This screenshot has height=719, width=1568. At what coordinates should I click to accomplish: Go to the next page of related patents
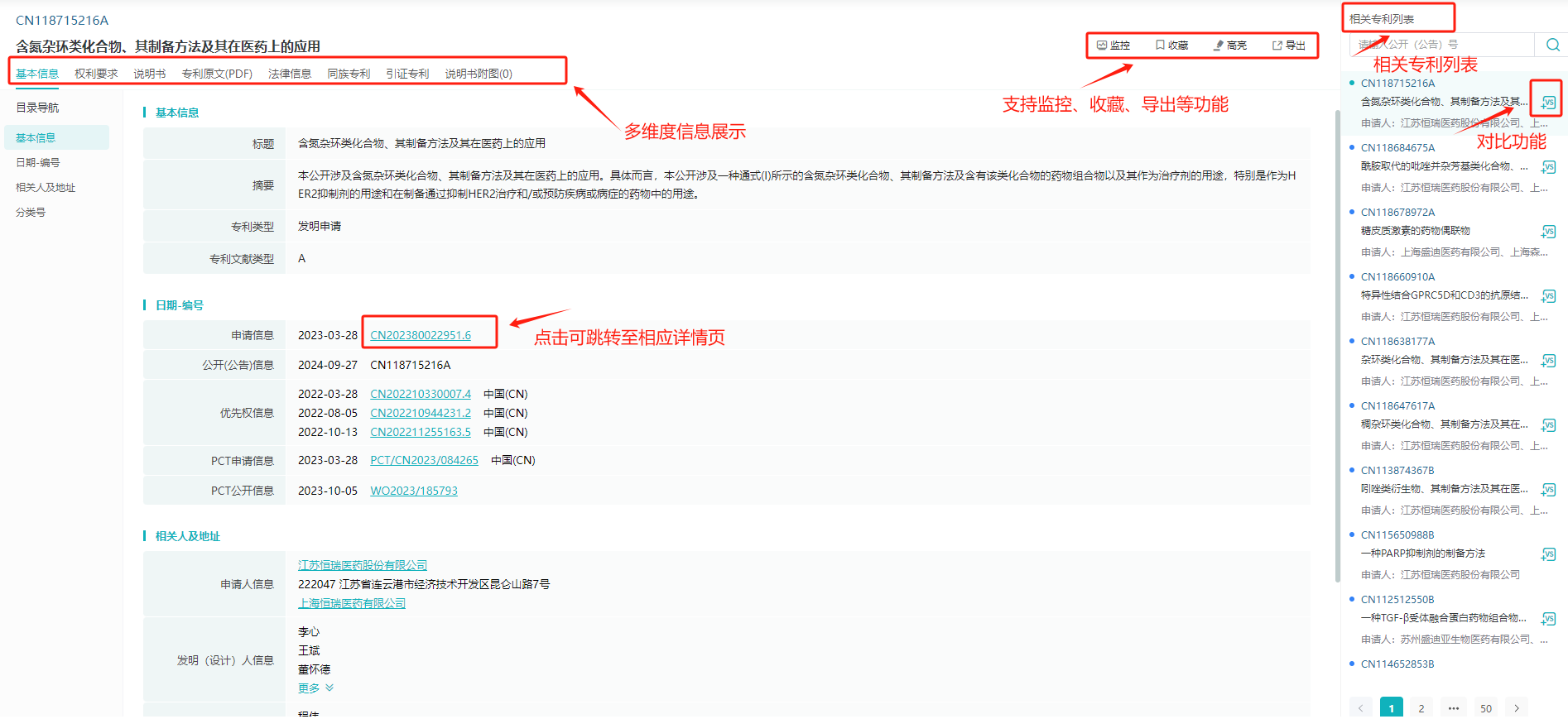[x=1517, y=708]
